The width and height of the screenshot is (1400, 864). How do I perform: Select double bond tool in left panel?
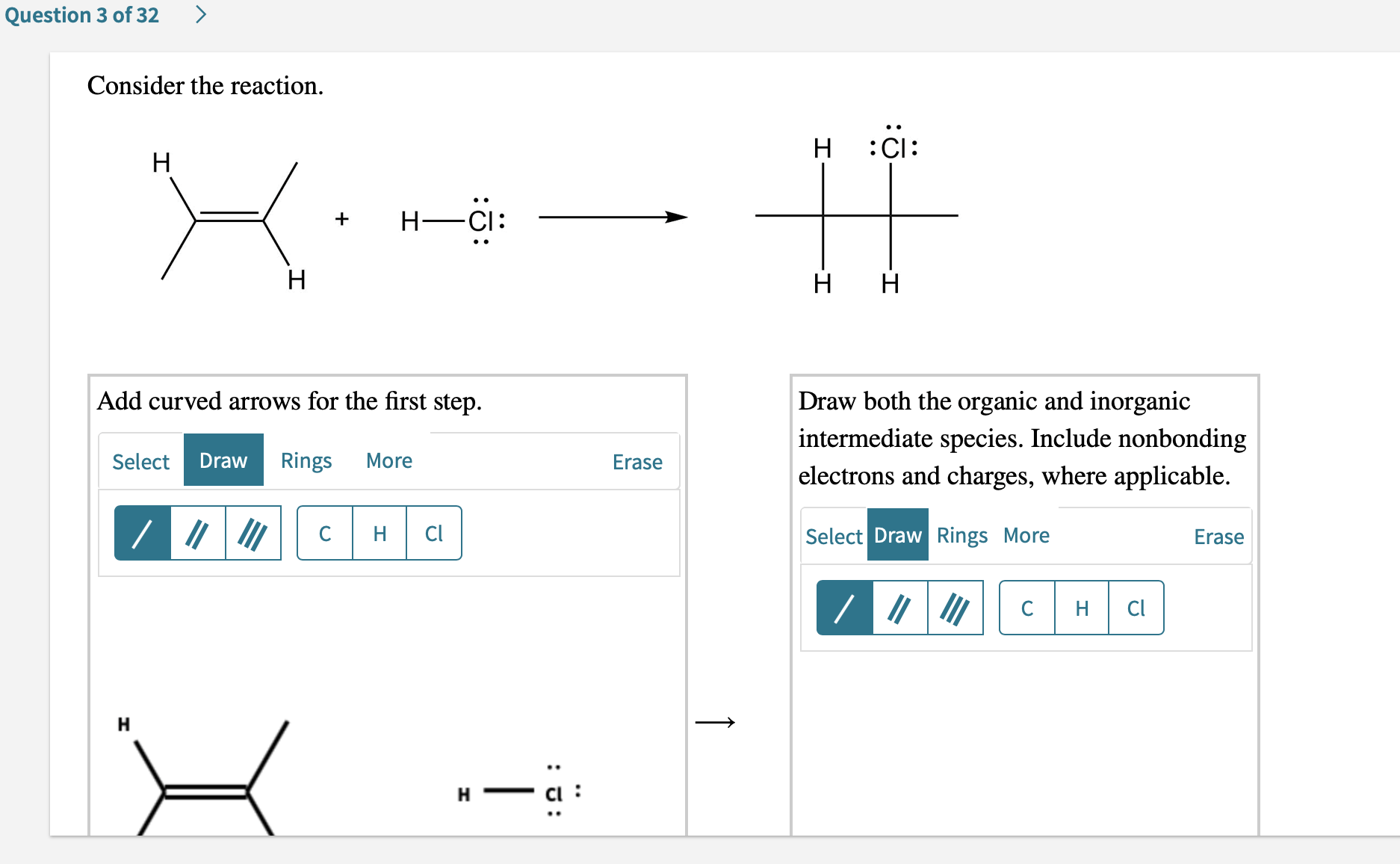coord(198,533)
